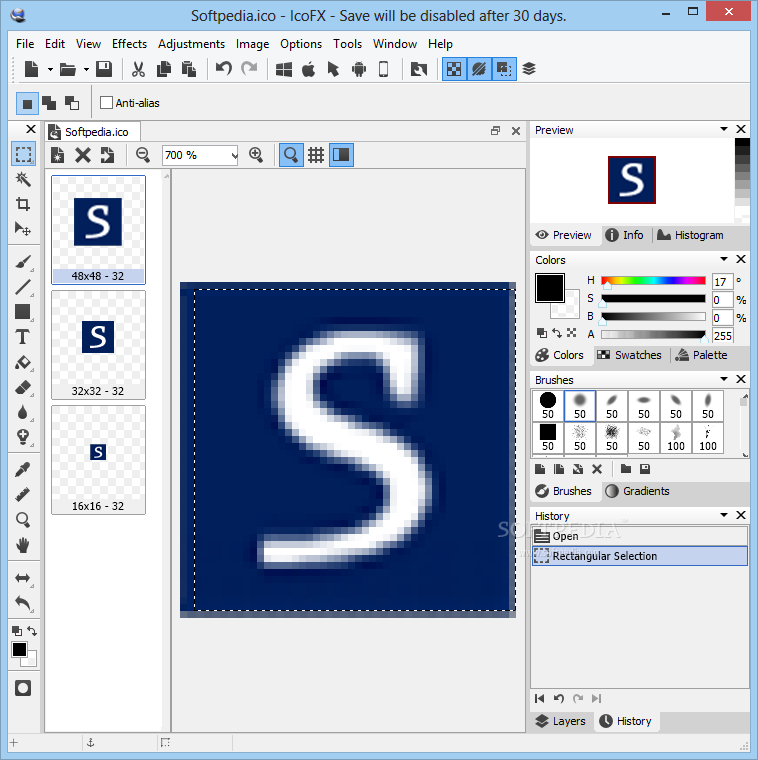
Task: Open the Brushes panel options arrow
Action: tap(724, 379)
